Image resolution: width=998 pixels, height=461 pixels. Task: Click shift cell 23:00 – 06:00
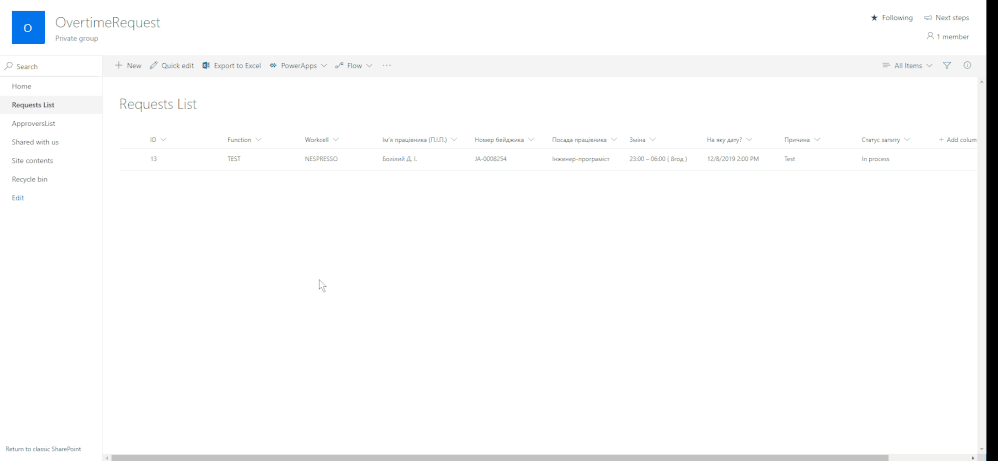658,159
